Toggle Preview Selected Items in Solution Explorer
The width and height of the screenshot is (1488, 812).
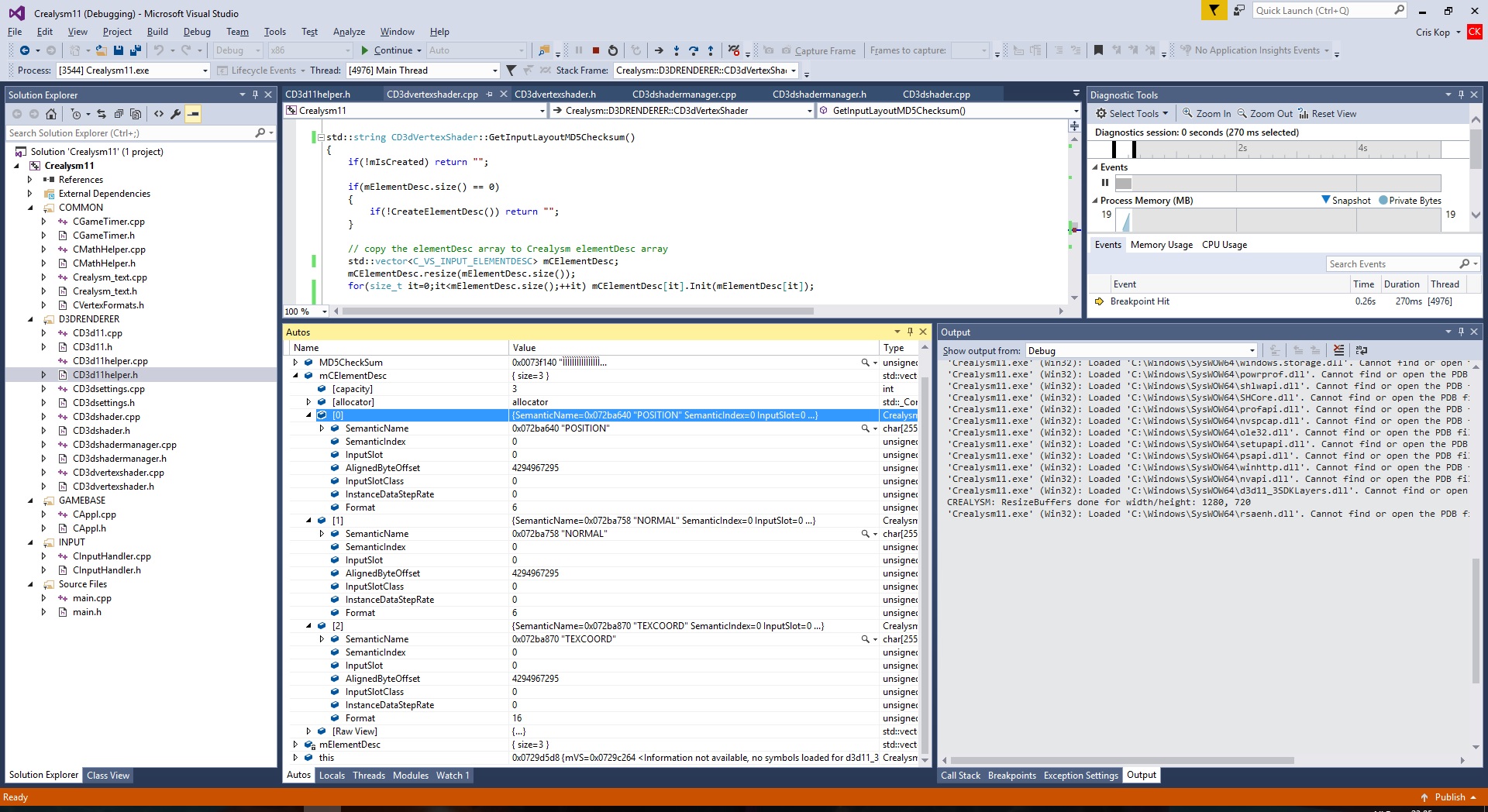pyautogui.click(x=193, y=114)
